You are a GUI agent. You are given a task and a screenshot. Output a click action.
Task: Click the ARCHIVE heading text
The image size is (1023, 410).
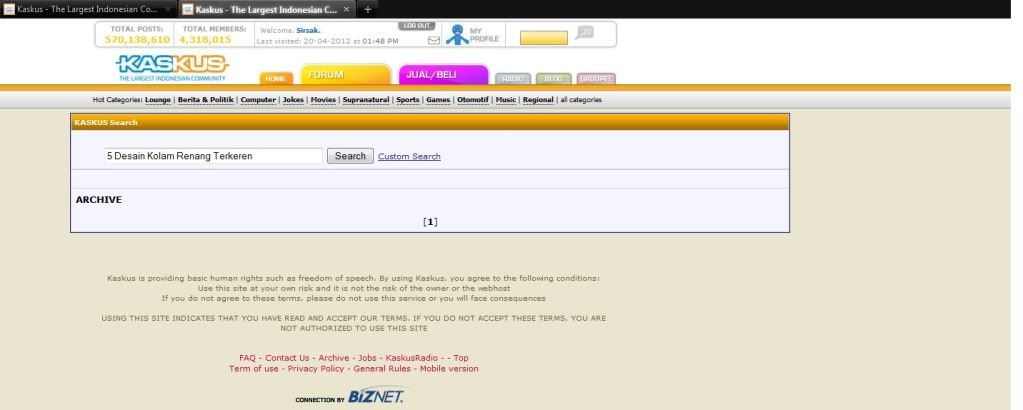point(99,200)
